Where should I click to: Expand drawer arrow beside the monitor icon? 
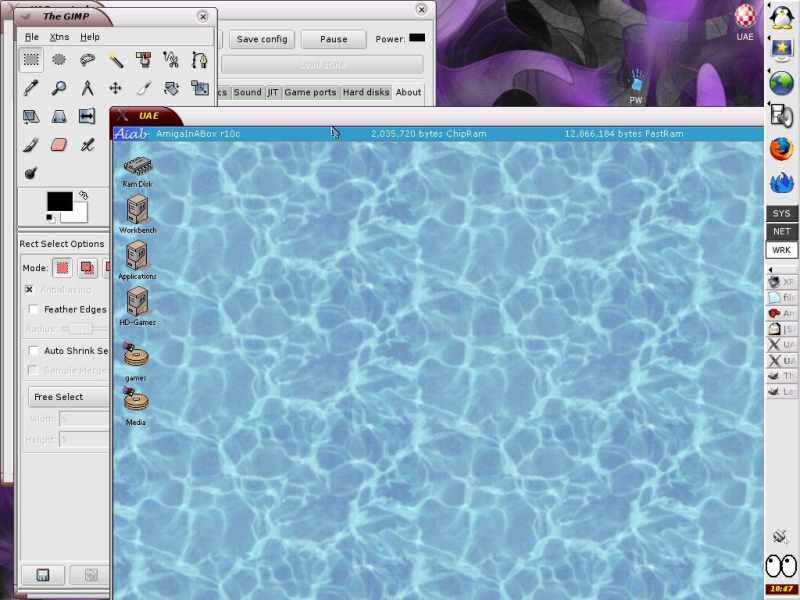(769, 39)
